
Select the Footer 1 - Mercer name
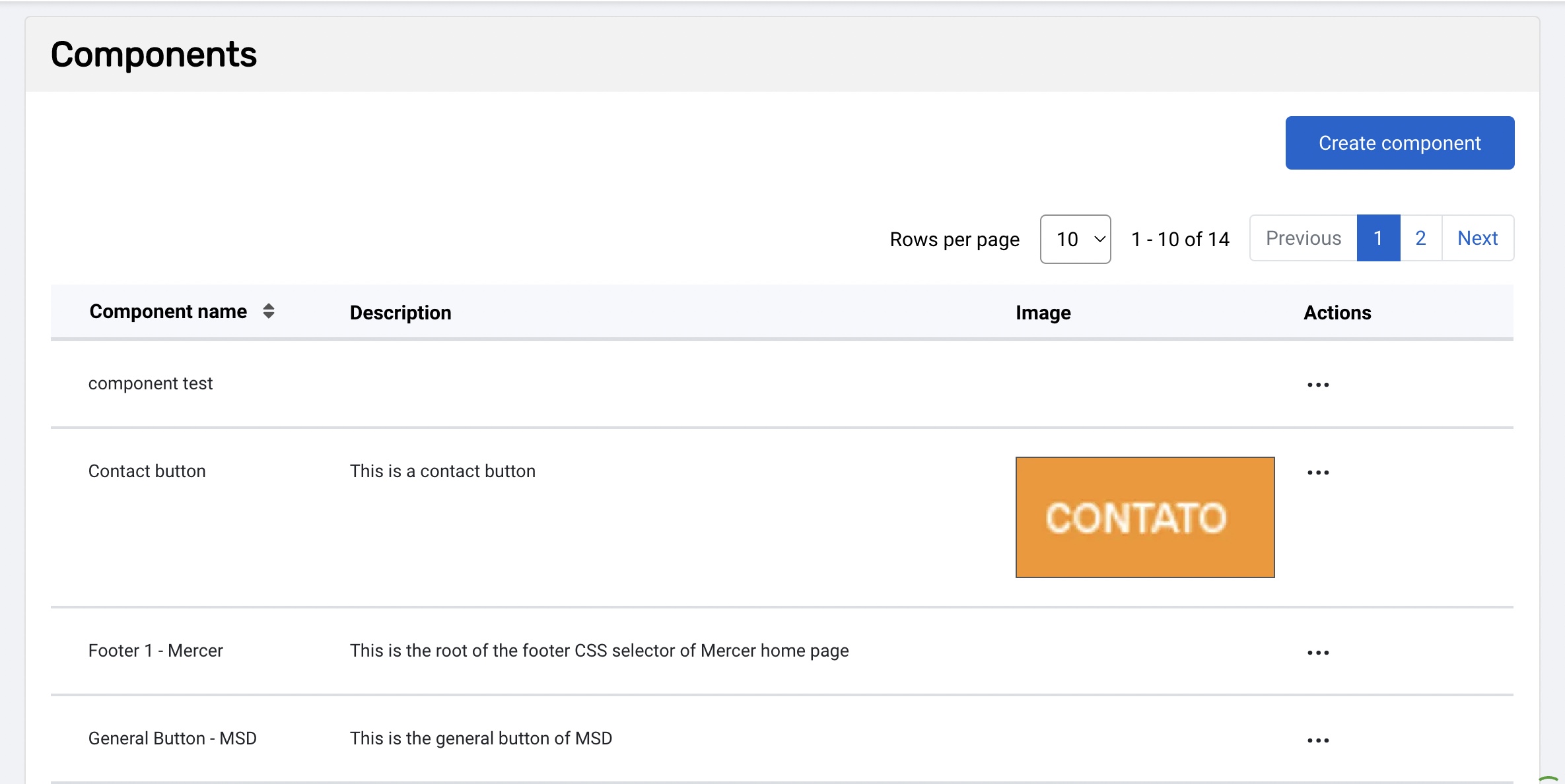tap(155, 651)
